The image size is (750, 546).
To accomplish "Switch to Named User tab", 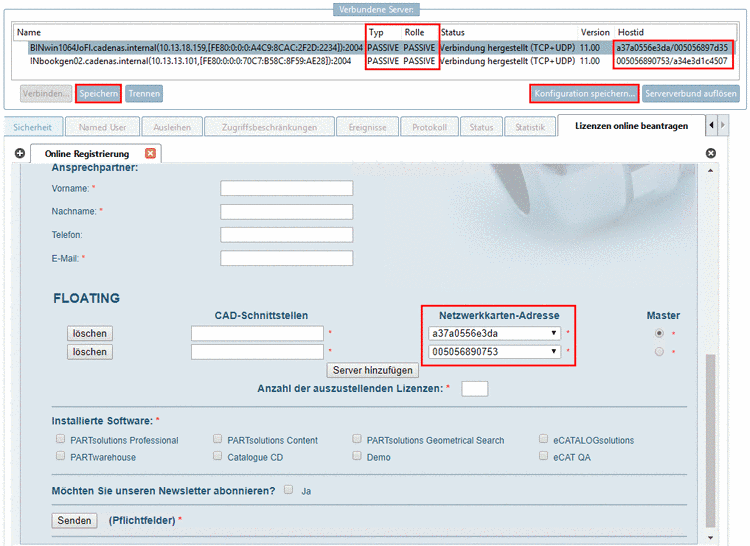I will [x=102, y=127].
